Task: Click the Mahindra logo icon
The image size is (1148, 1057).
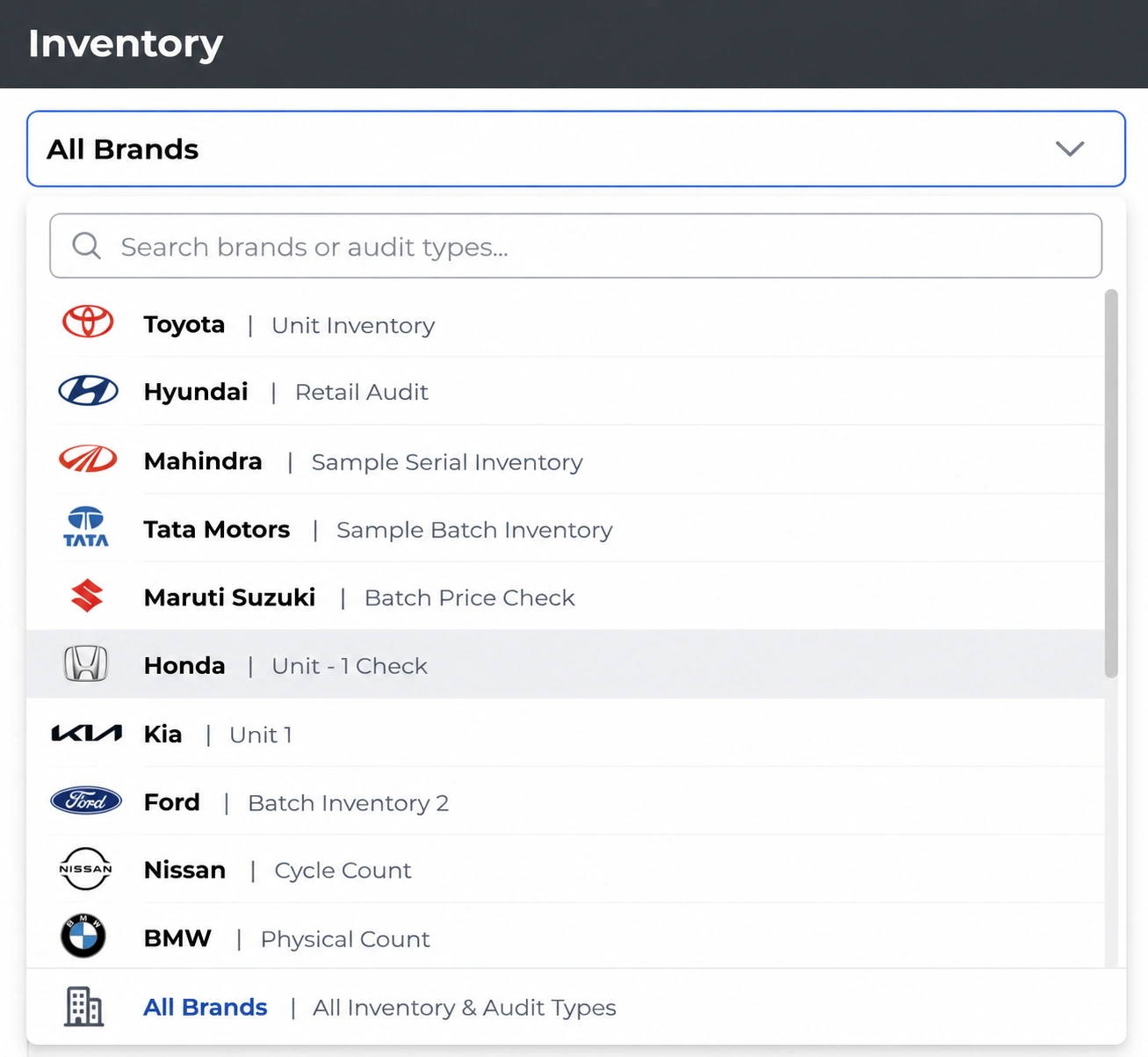Action: click(88, 459)
